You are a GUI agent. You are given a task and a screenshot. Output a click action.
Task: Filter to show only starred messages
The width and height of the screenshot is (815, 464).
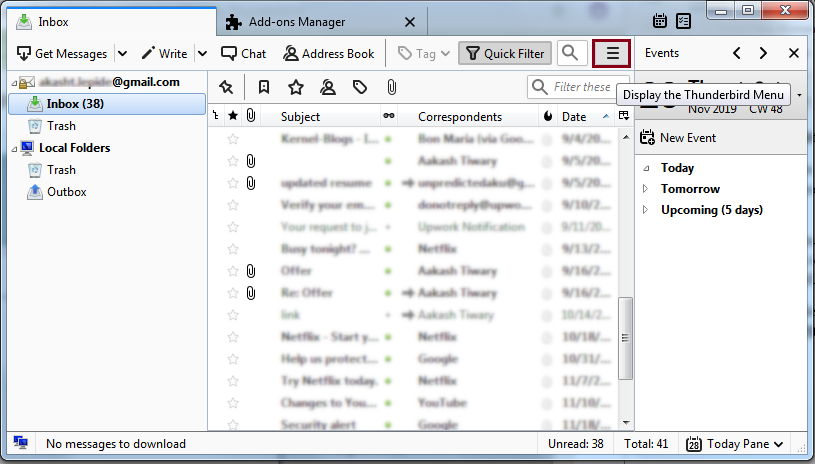point(296,87)
